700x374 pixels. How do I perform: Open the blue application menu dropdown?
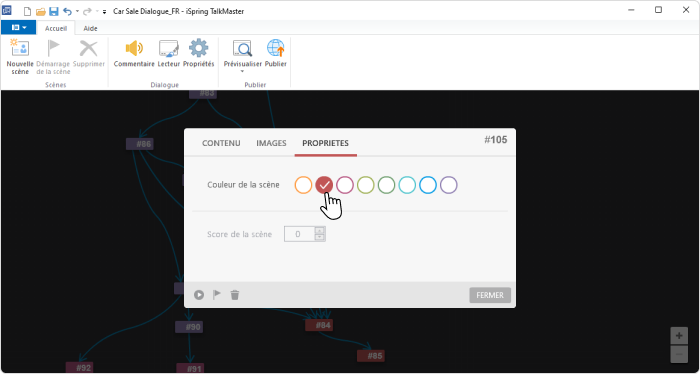click(18, 28)
